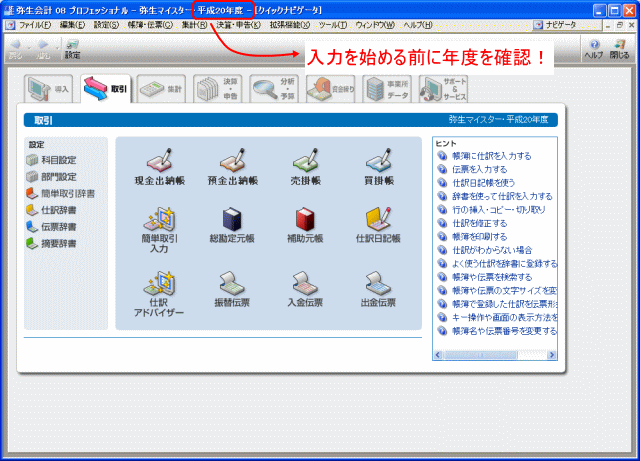Switch to the 決算・申告 tab
This screenshot has width=640, height=461.
218,89
